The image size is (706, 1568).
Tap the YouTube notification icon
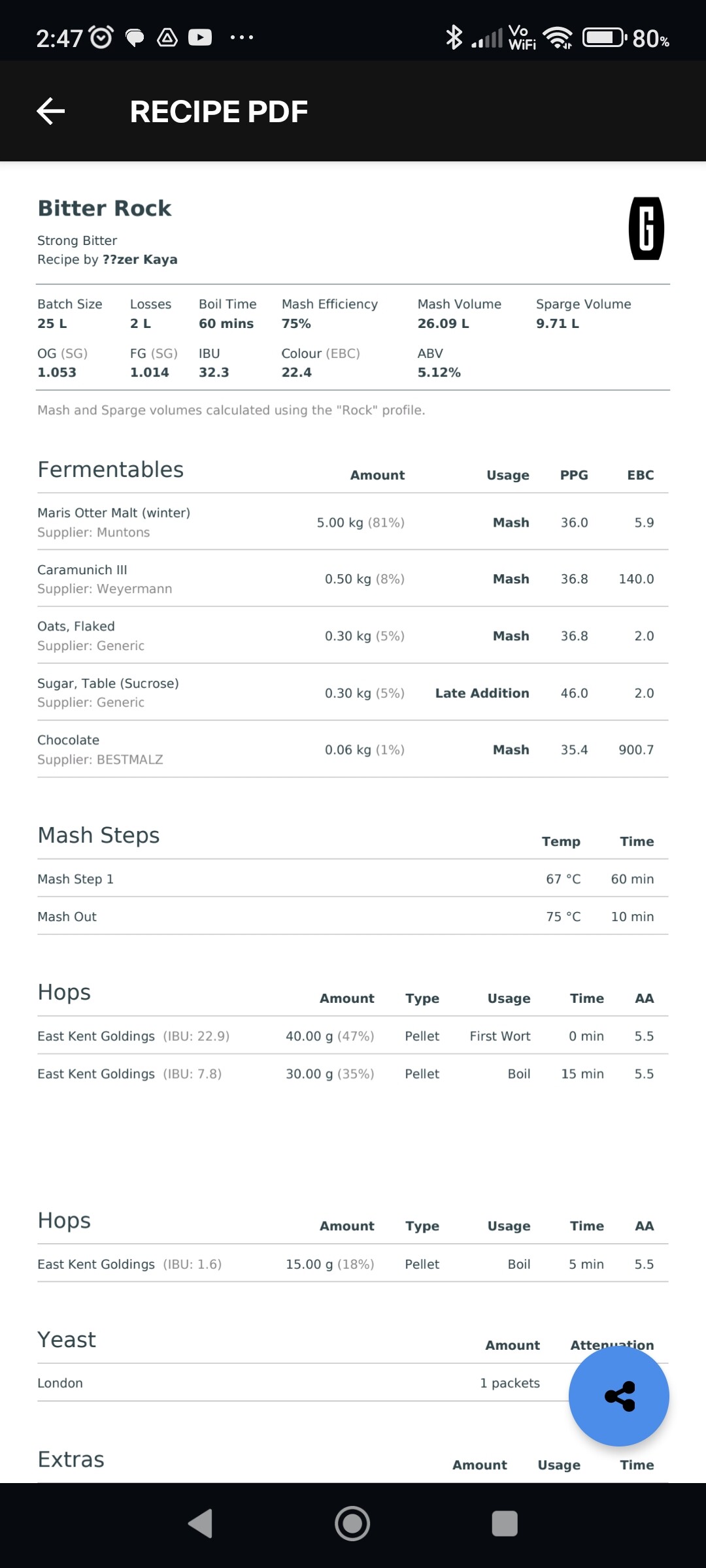tap(200, 37)
